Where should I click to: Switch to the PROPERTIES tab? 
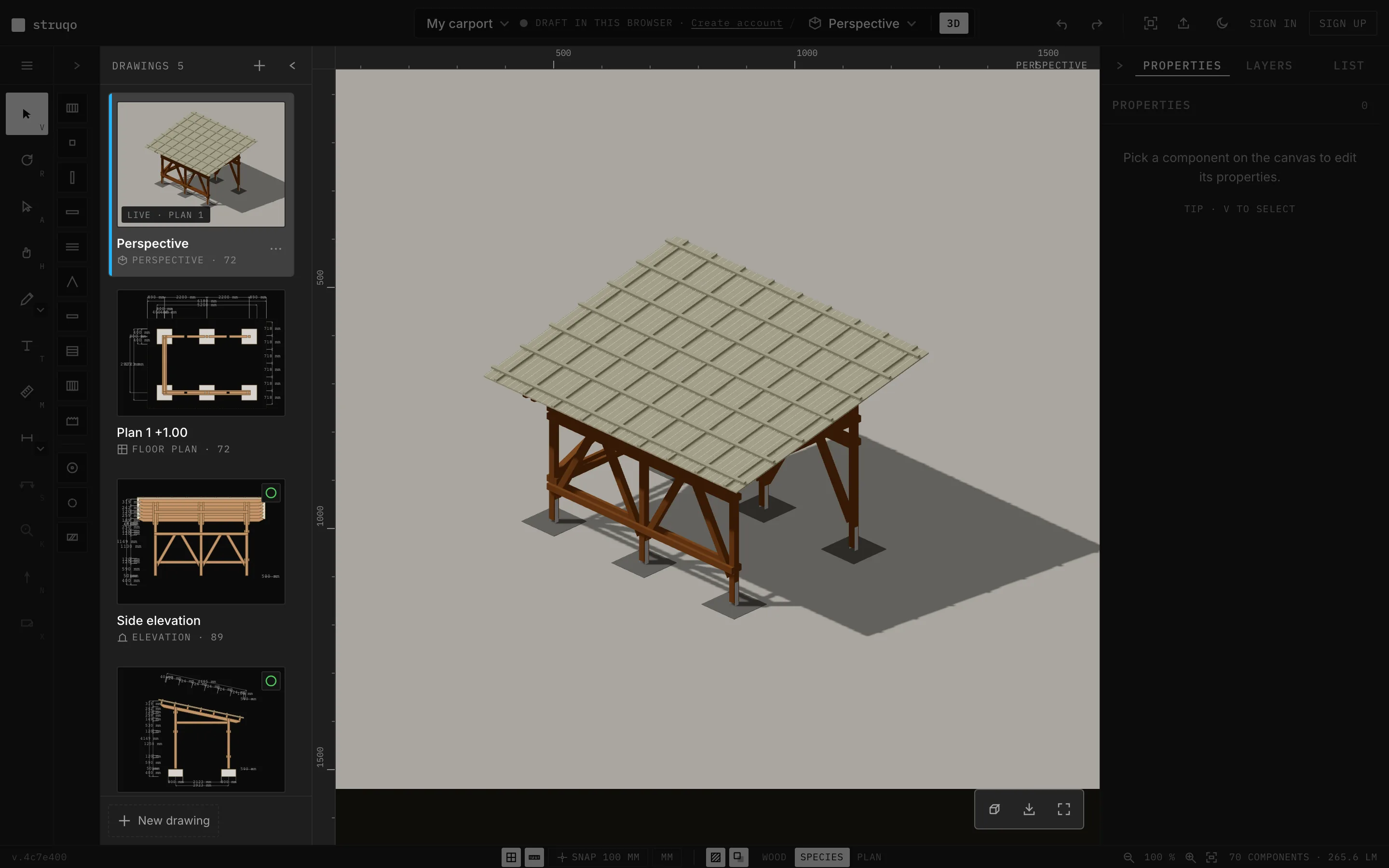(1183, 66)
